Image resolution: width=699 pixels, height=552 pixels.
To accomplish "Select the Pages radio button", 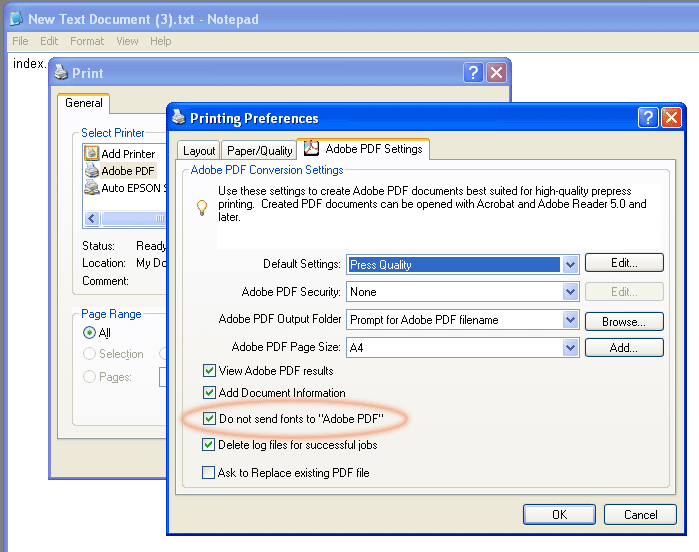I will pyautogui.click(x=89, y=377).
